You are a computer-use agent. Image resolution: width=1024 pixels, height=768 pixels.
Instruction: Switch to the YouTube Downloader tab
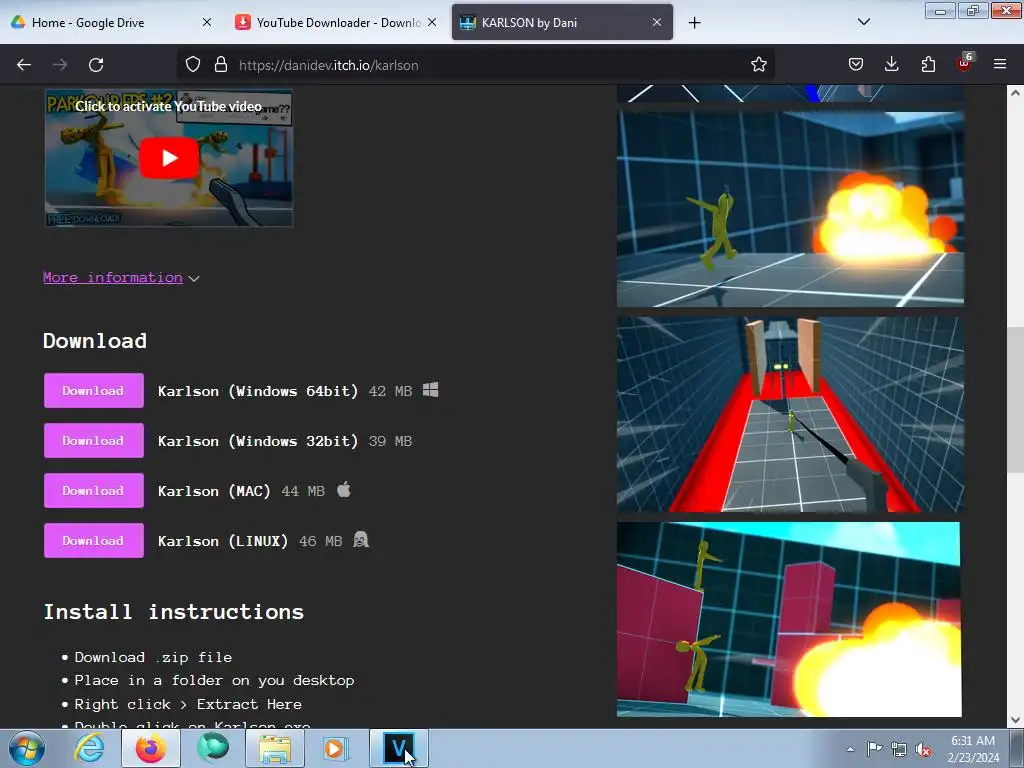point(337,22)
